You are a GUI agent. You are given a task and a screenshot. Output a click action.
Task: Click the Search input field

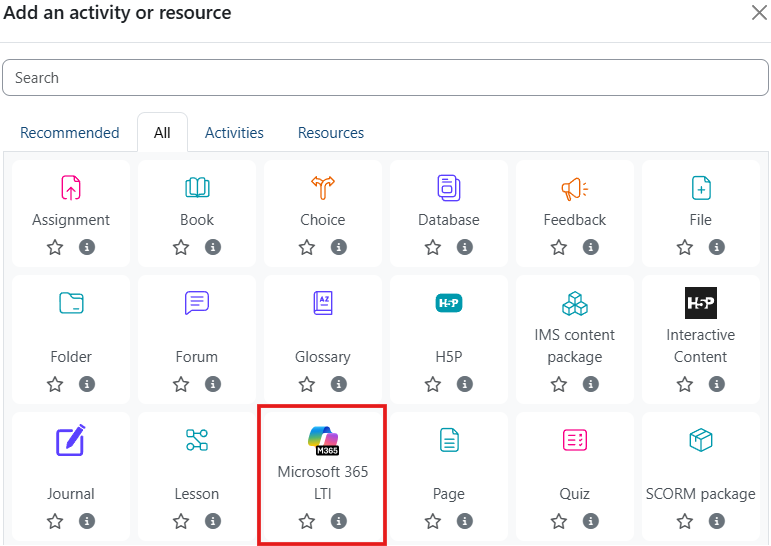385,78
